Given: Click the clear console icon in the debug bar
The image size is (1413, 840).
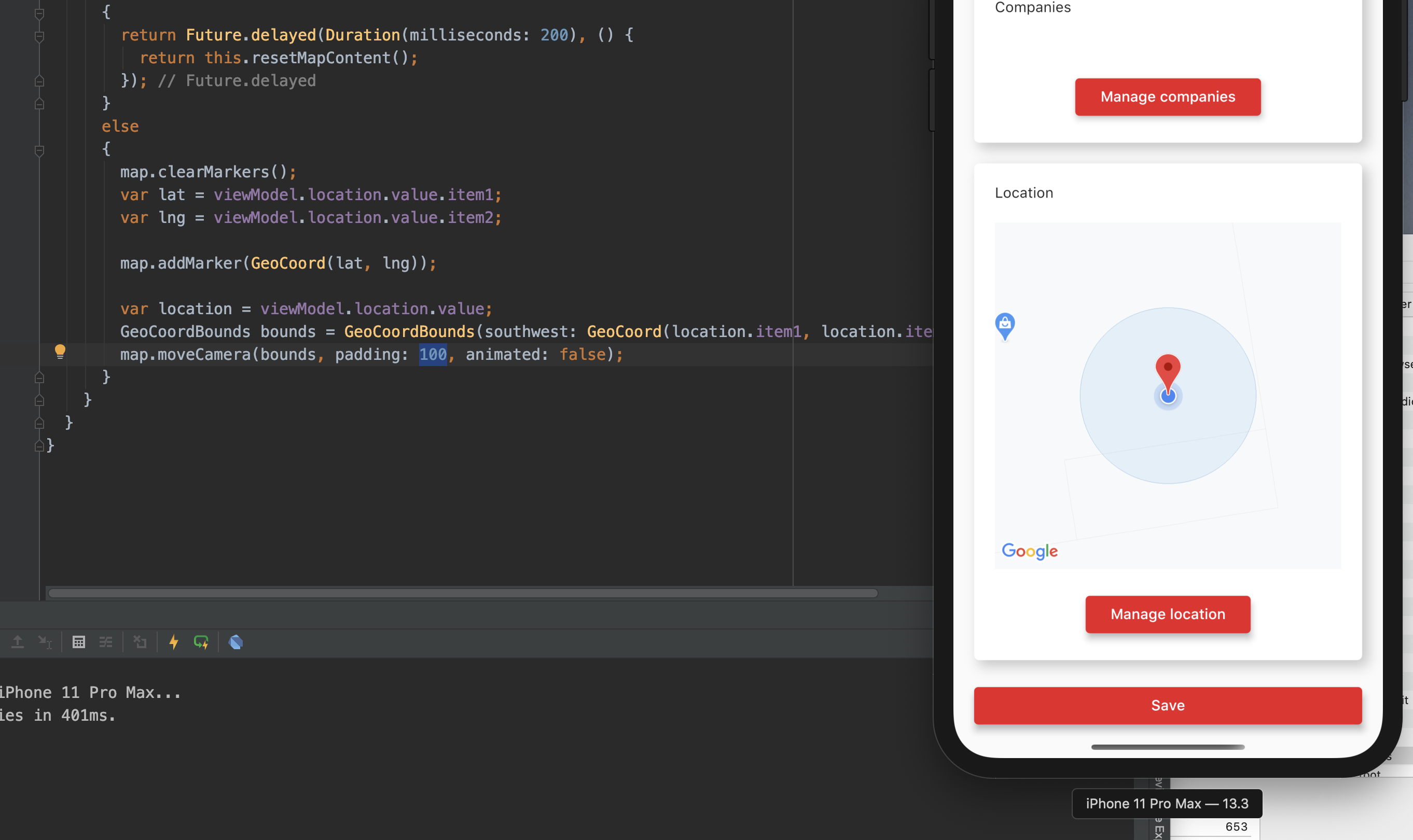Looking at the screenshot, I should coord(139,642).
